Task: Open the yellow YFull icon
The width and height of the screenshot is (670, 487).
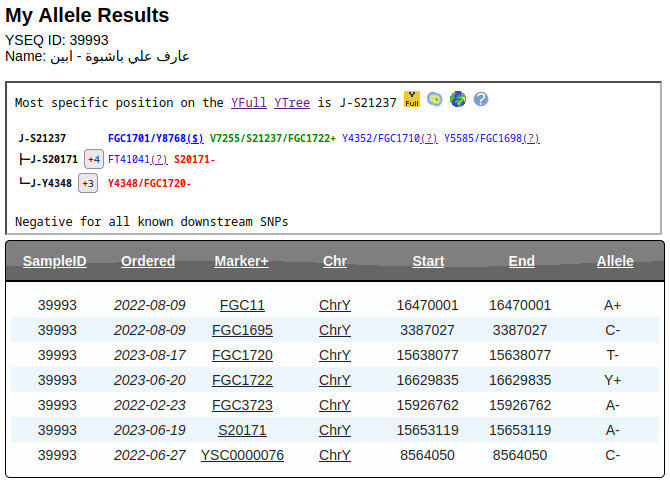Action: point(412,99)
